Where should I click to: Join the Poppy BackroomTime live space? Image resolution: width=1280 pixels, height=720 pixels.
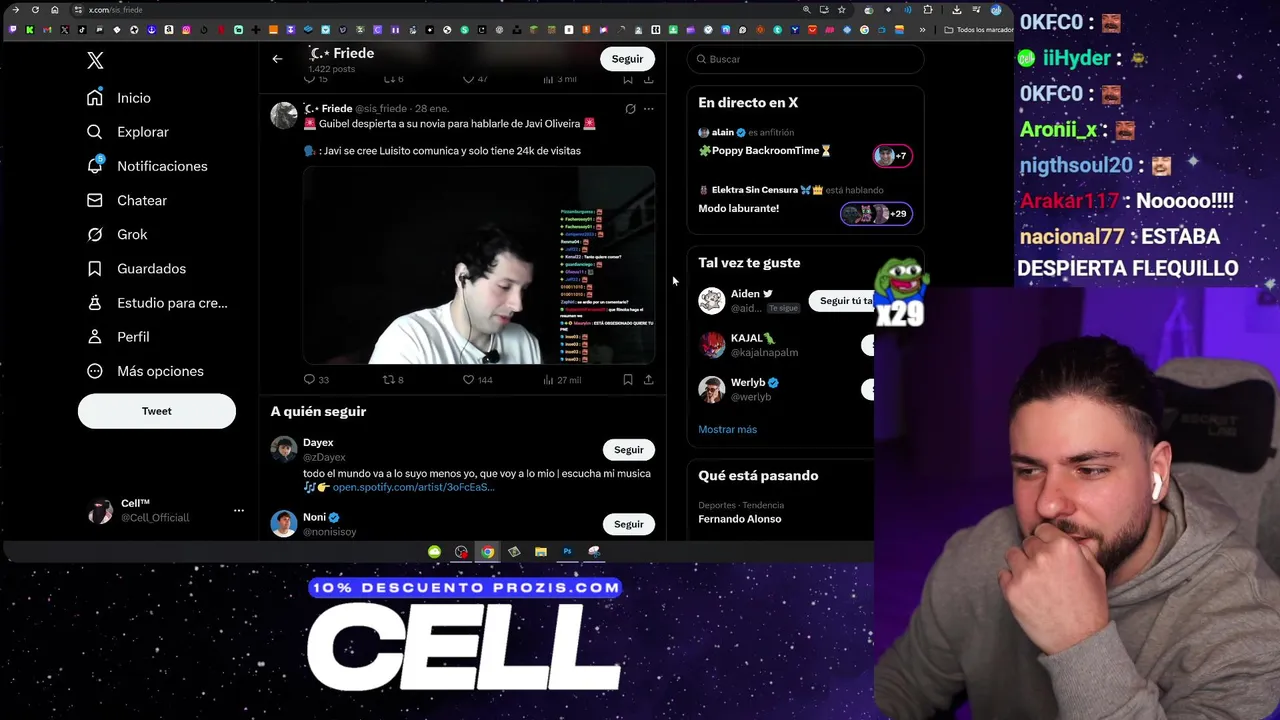765,151
